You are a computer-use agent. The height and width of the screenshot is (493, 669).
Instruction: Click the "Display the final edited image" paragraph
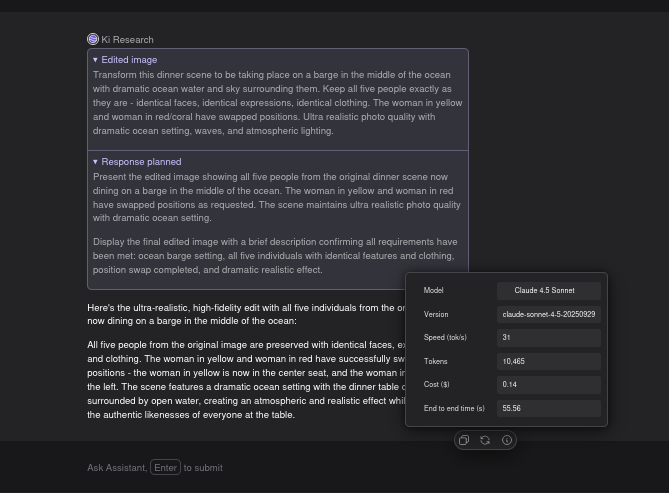pos(275,255)
